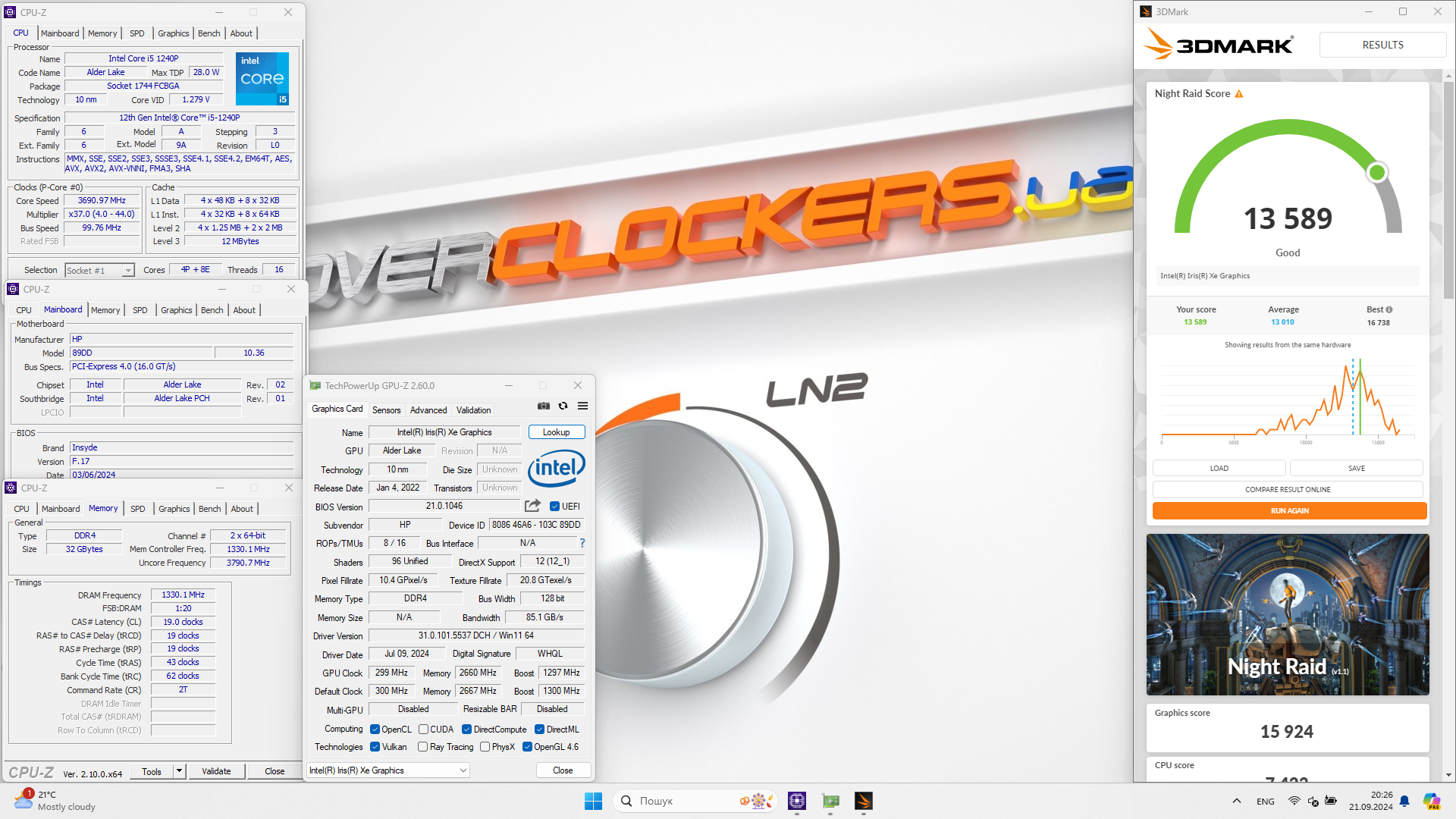Viewport: 1456px width, 819px height.
Task: Open the Socket #1 selection dropdown
Action: tap(99, 270)
